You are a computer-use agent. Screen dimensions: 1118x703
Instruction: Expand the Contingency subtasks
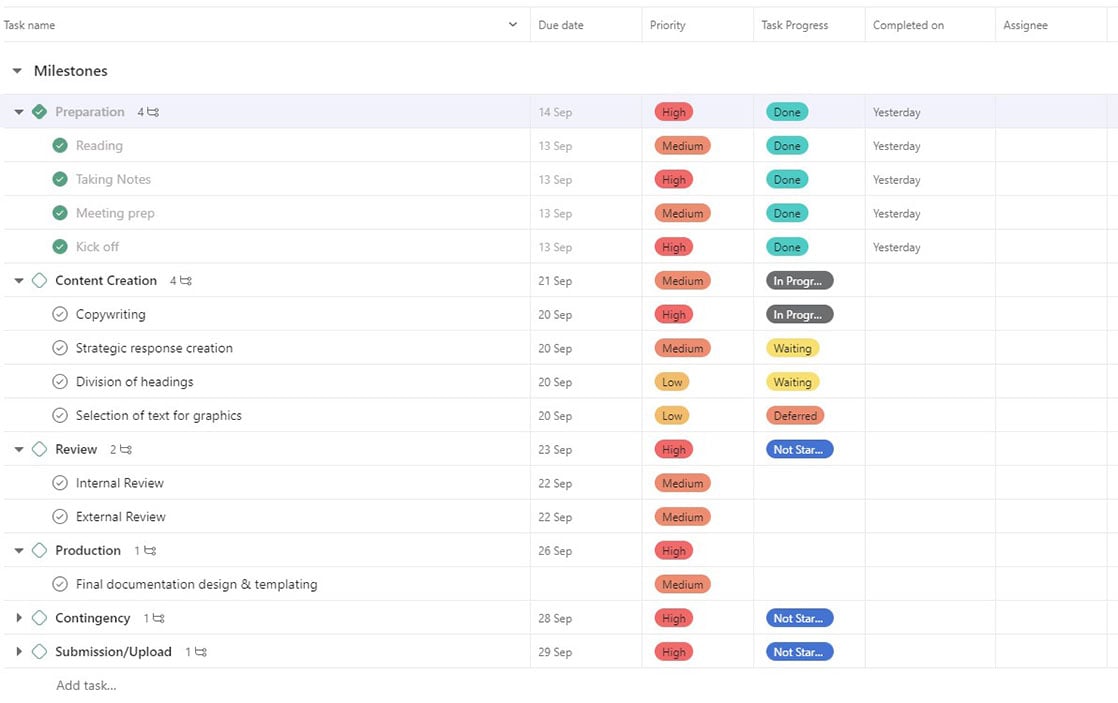[19, 618]
